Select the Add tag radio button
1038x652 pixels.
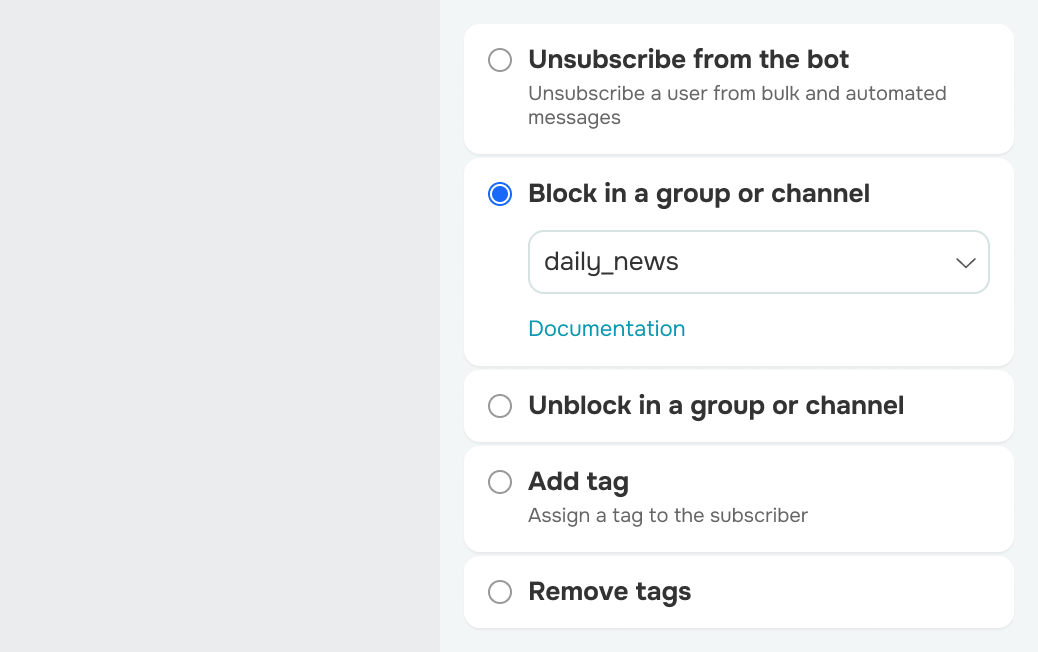500,482
